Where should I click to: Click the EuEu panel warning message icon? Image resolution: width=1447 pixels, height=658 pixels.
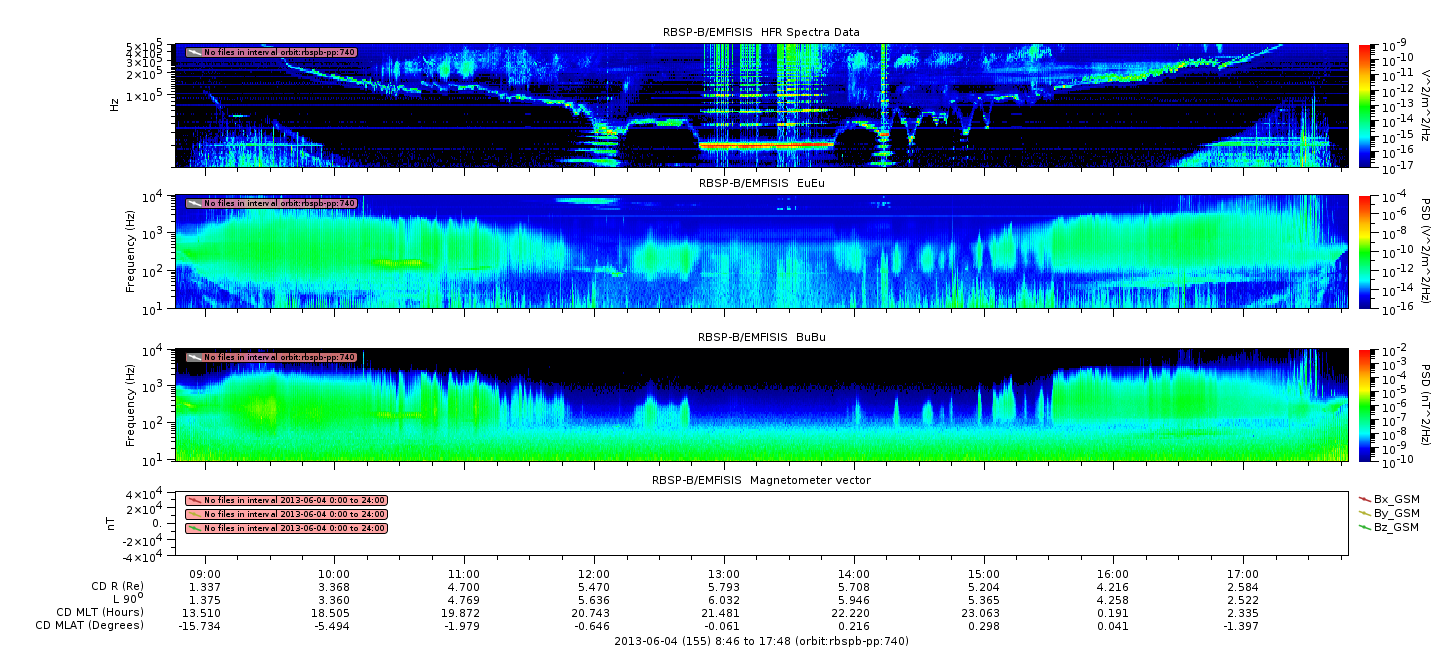pos(195,203)
